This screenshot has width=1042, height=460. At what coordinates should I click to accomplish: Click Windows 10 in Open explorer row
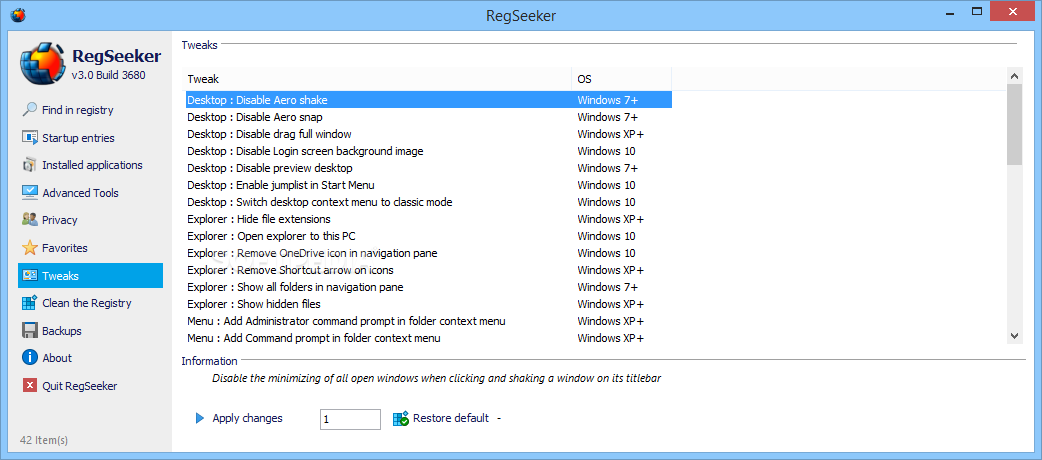pyautogui.click(x=606, y=236)
